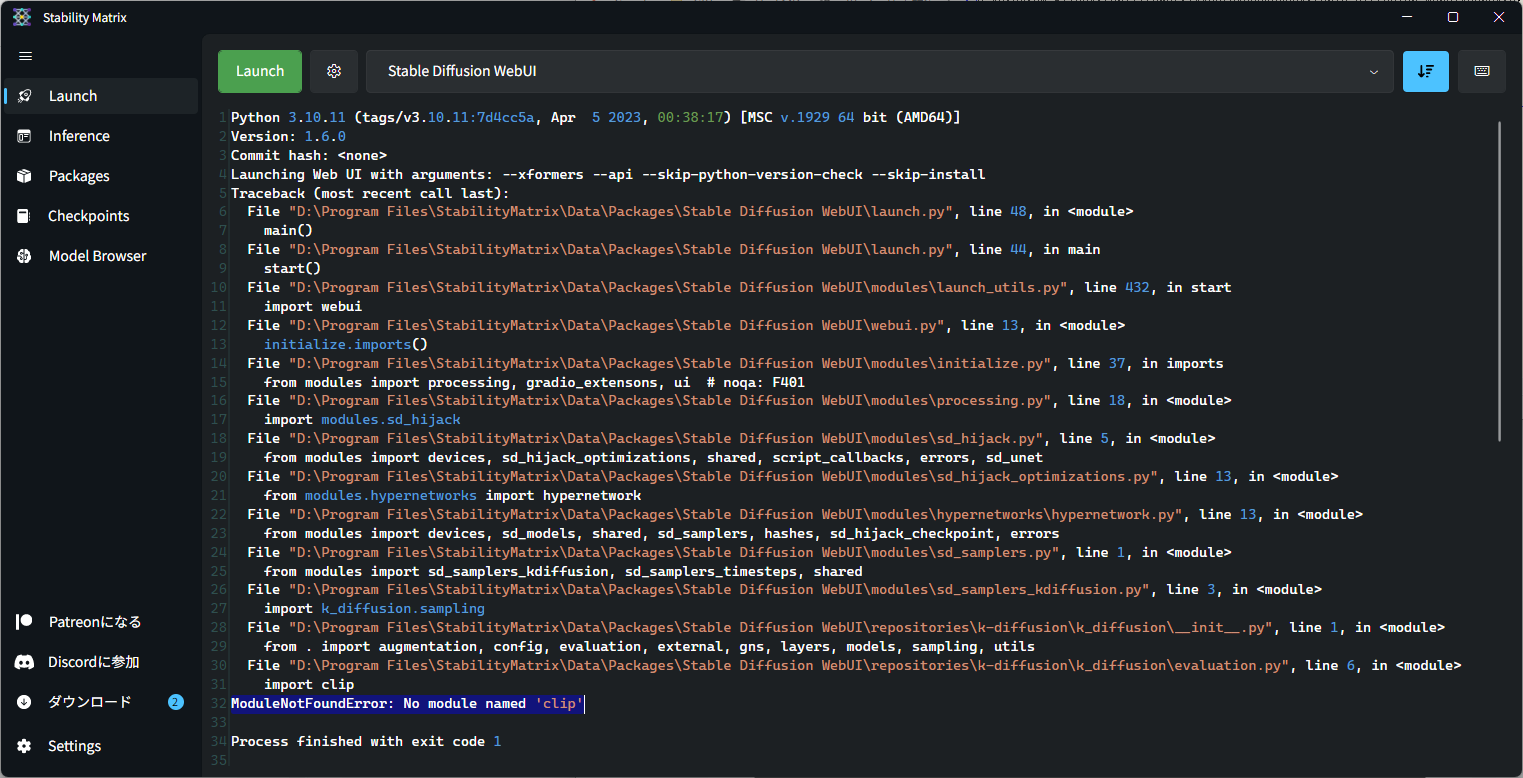
Task: Go to the Inference page
Action: point(101,136)
